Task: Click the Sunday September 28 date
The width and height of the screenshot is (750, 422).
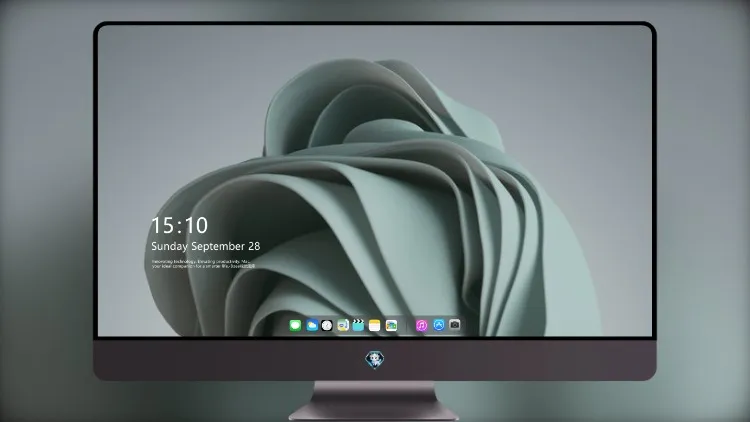Action: 206,246
